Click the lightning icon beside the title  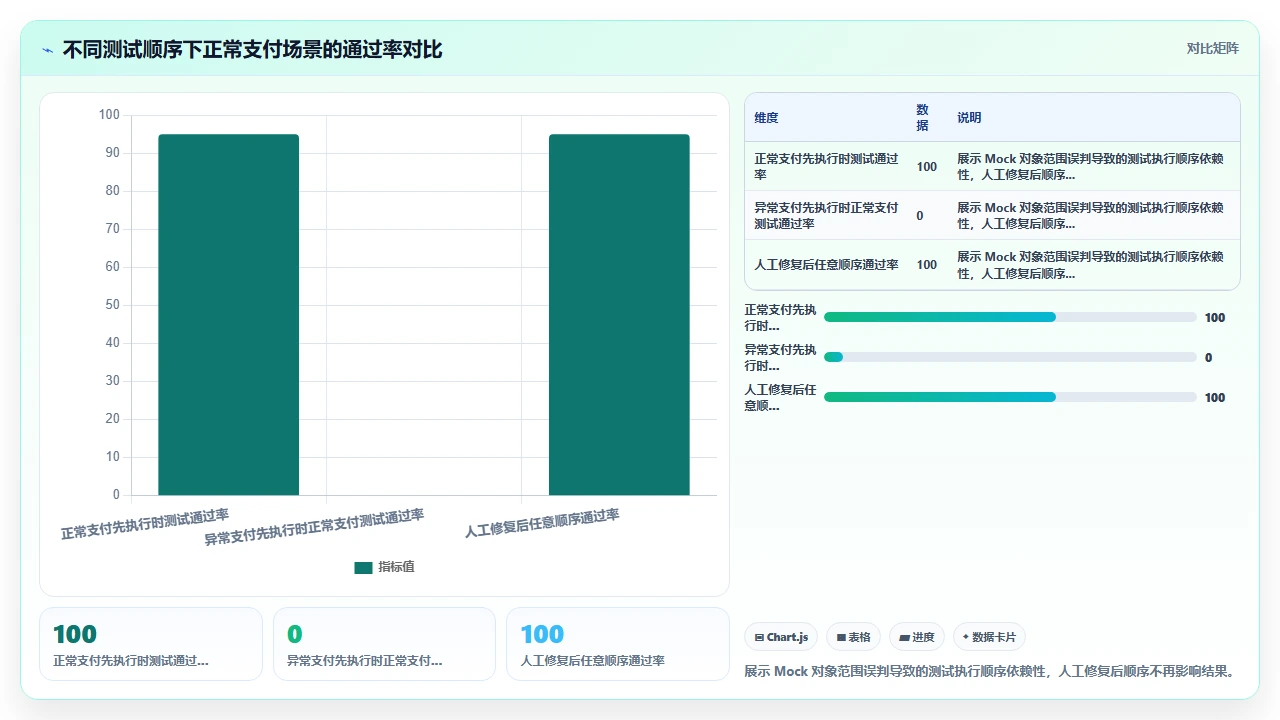[x=47, y=49]
